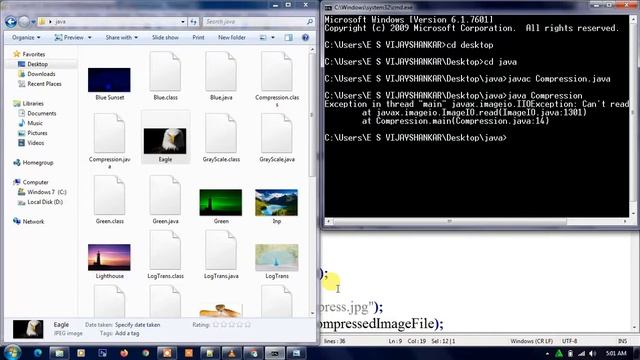This screenshot has width=640, height=360.
Task: Start a Slide show from the toolbar
Action: (x=165, y=38)
